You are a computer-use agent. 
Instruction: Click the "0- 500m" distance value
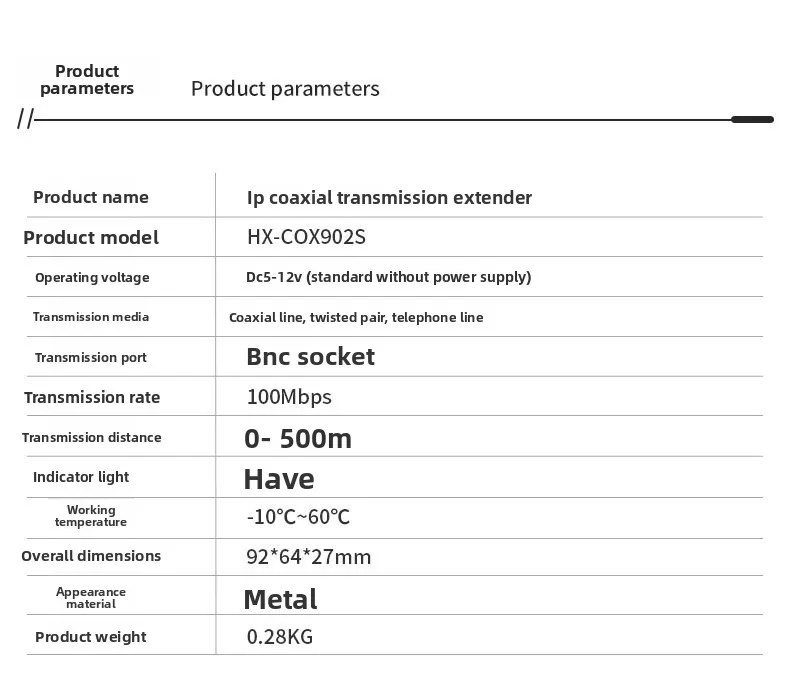tap(298, 438)
